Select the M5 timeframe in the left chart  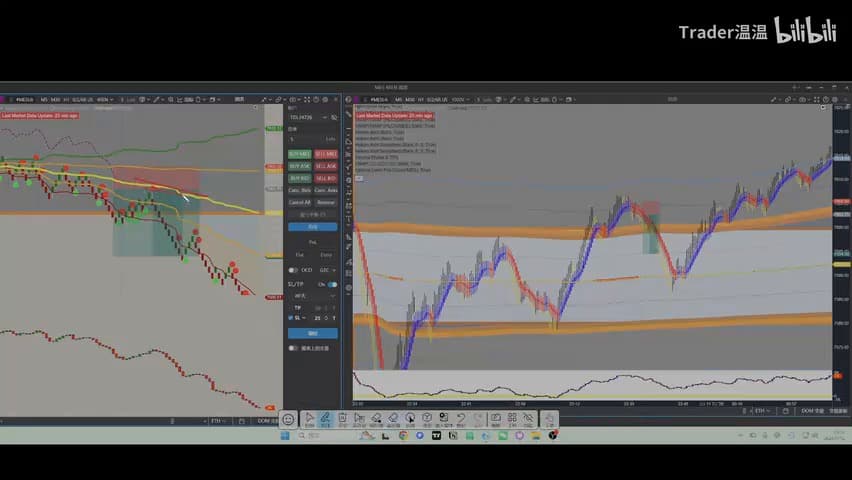click(x=44, y=100)
